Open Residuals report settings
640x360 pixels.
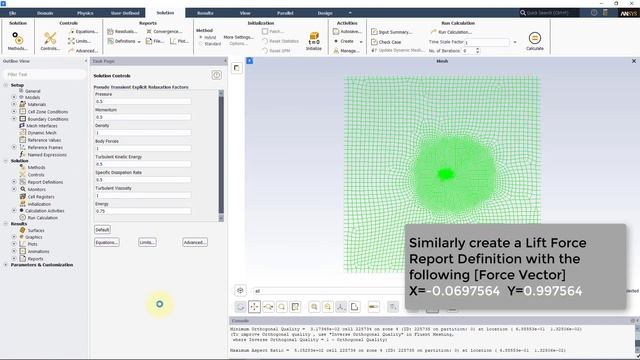click(122, 31)
